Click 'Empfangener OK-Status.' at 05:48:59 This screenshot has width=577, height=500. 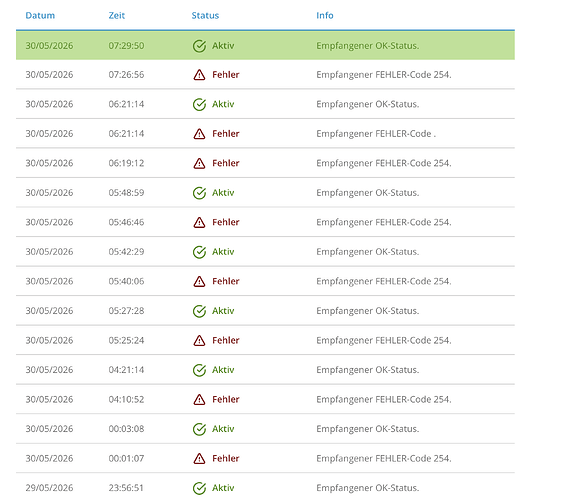point(368,193)
